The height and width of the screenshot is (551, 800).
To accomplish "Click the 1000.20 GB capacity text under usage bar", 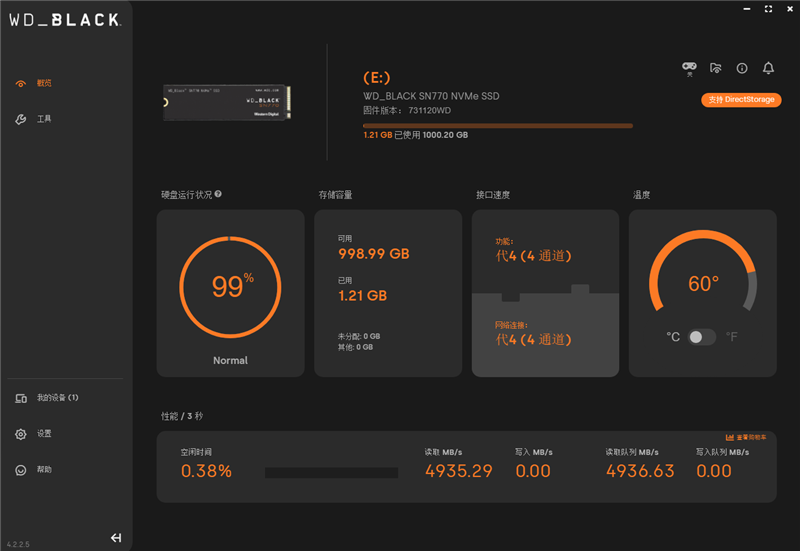I will (445, 135).
